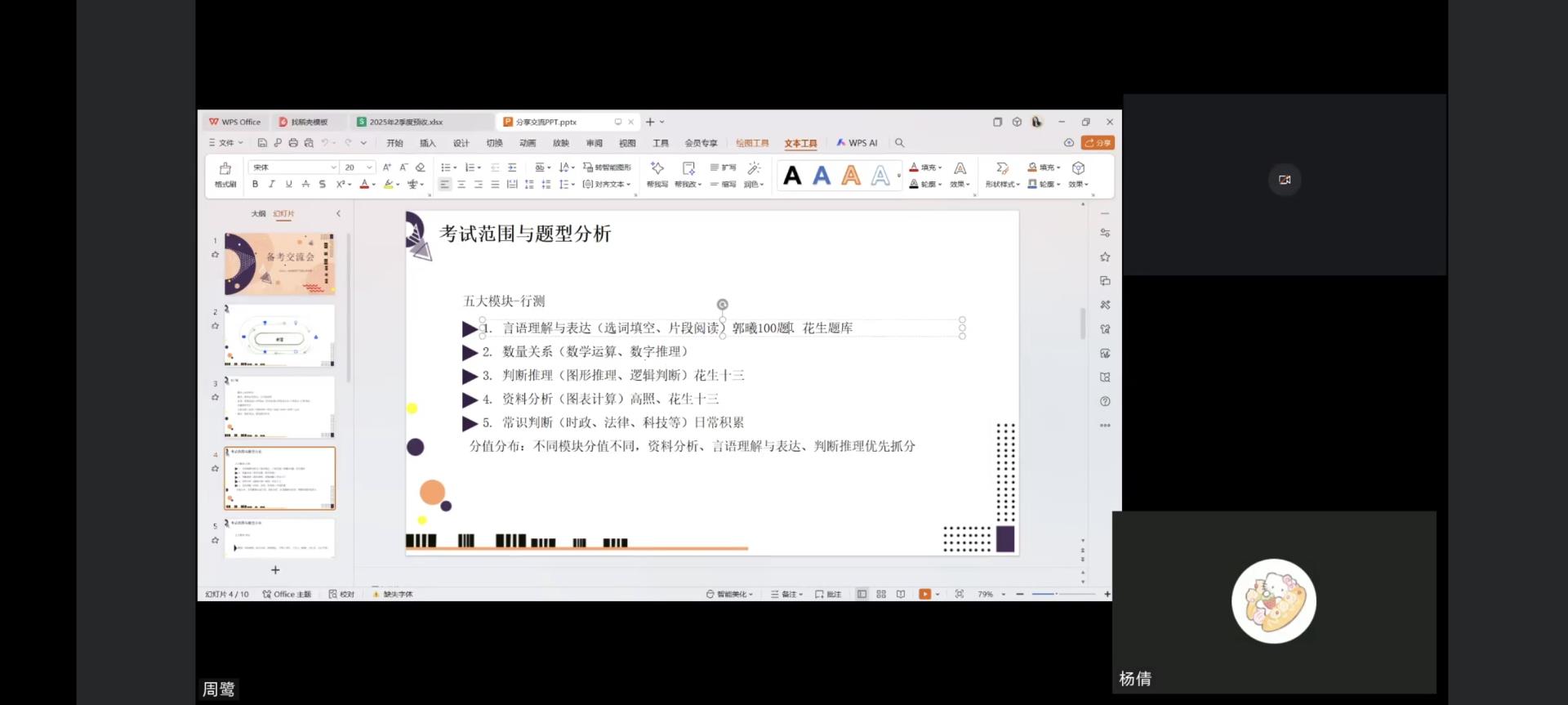Viewport: 1568px width, 705px height.
Task: Click the 扩写 expand-writing button
Action: [x=724, y=167]
